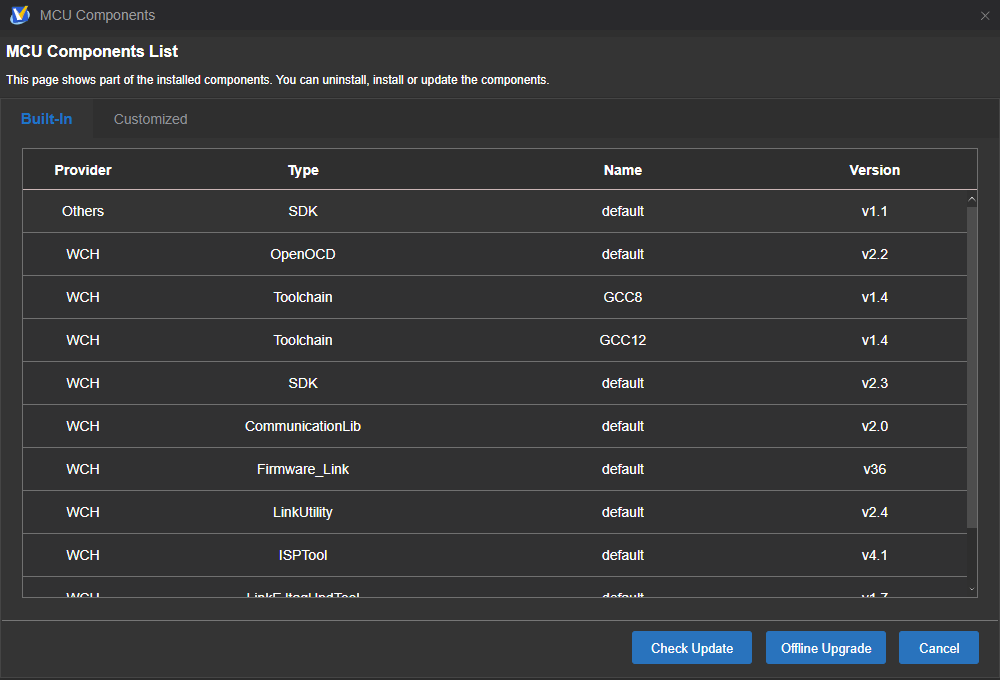
Task: Click the Version column header
Action: (874, 170)
